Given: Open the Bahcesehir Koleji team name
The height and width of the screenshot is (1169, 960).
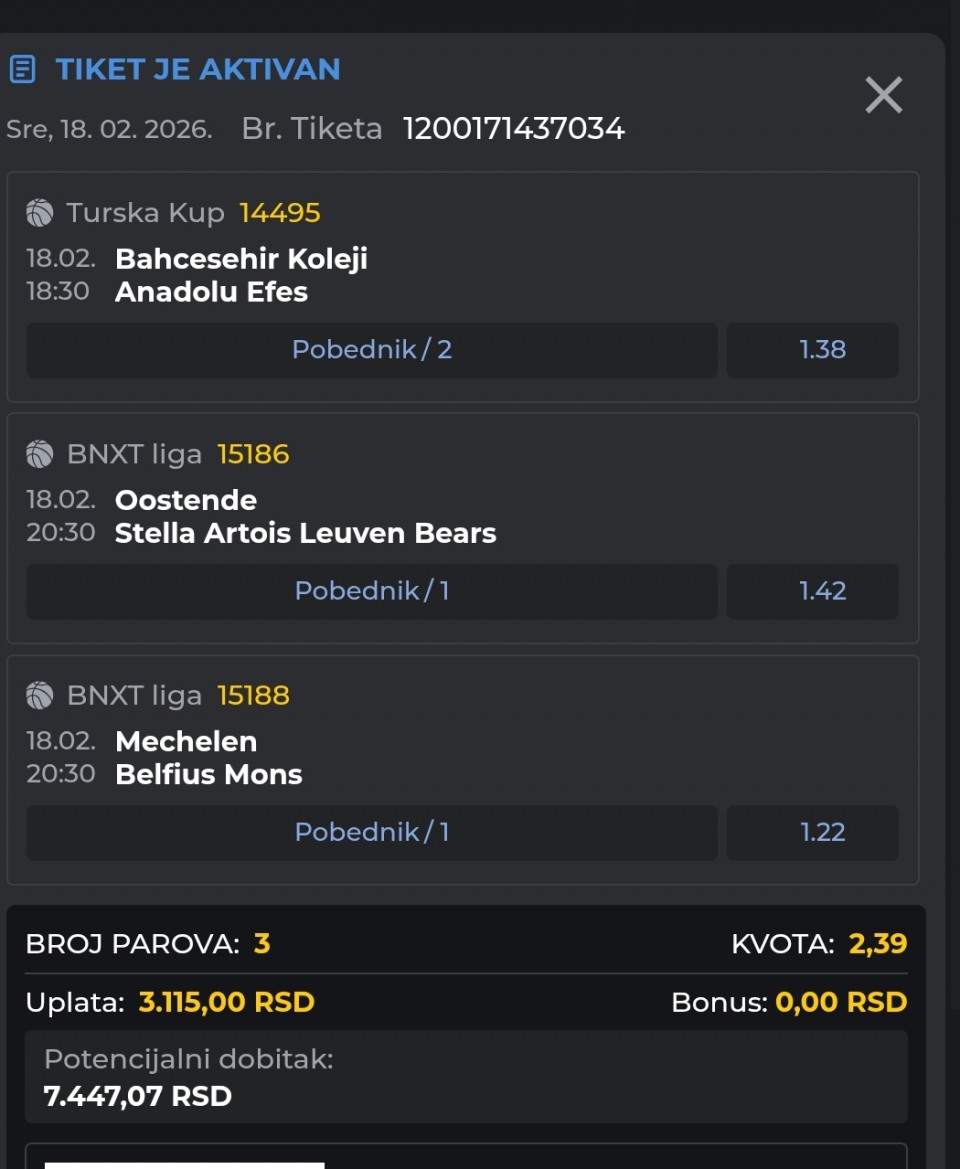Looking at the screenshot, I should [x=241, y=259].
